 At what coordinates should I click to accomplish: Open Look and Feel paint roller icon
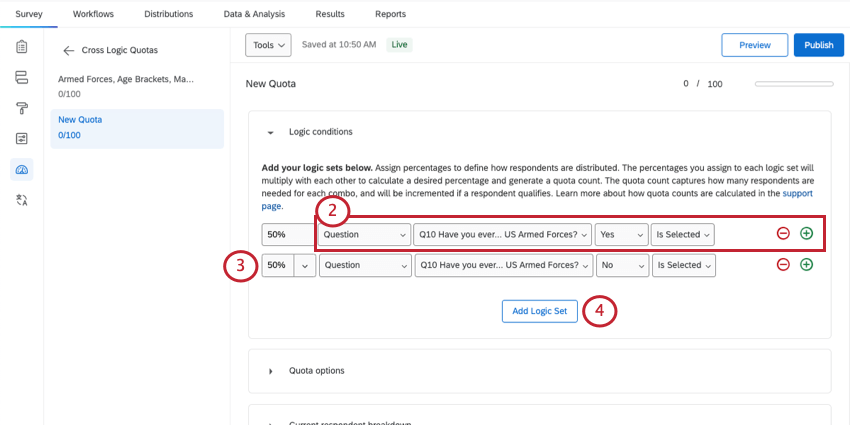(x=21, y=108)
